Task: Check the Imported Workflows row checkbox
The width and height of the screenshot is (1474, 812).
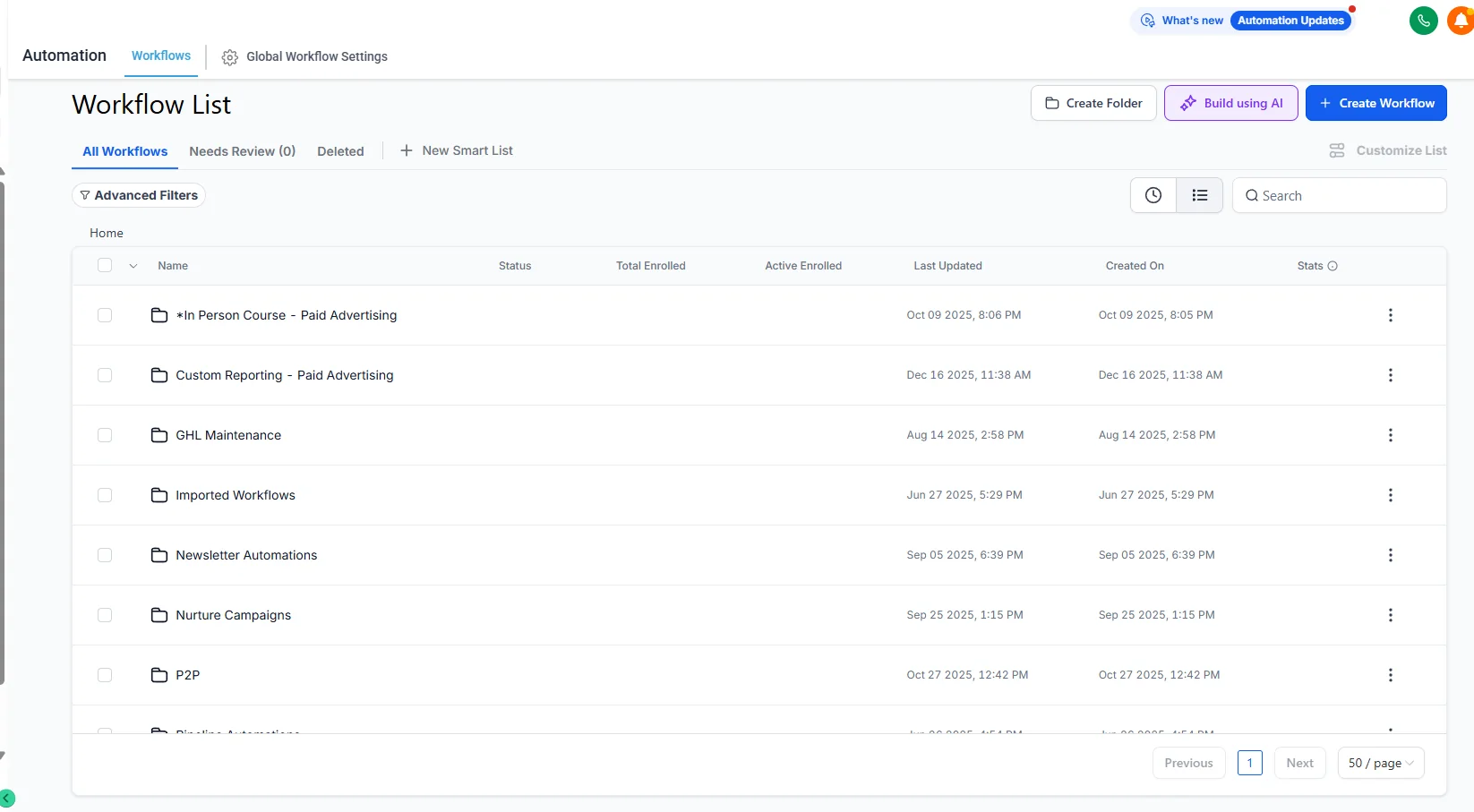Action: pos(105,495)
